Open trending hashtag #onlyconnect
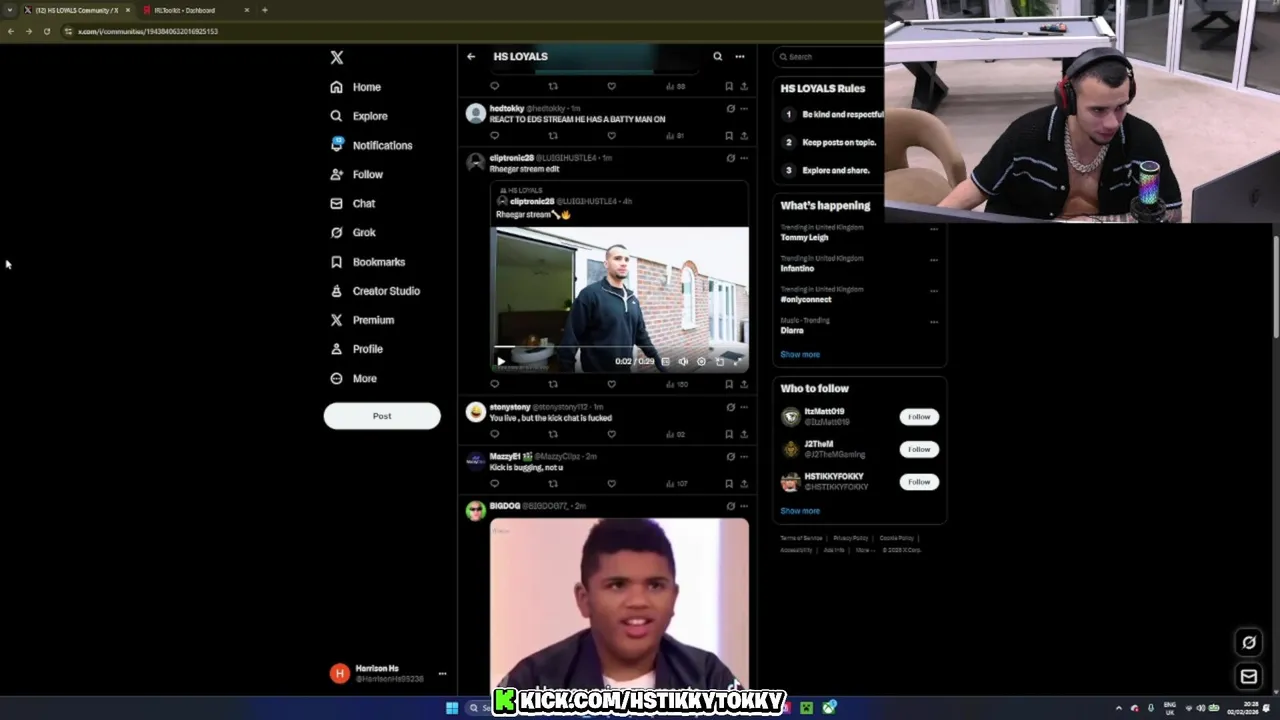This screenshot has width=1280, height=720. tap(806, 299)
